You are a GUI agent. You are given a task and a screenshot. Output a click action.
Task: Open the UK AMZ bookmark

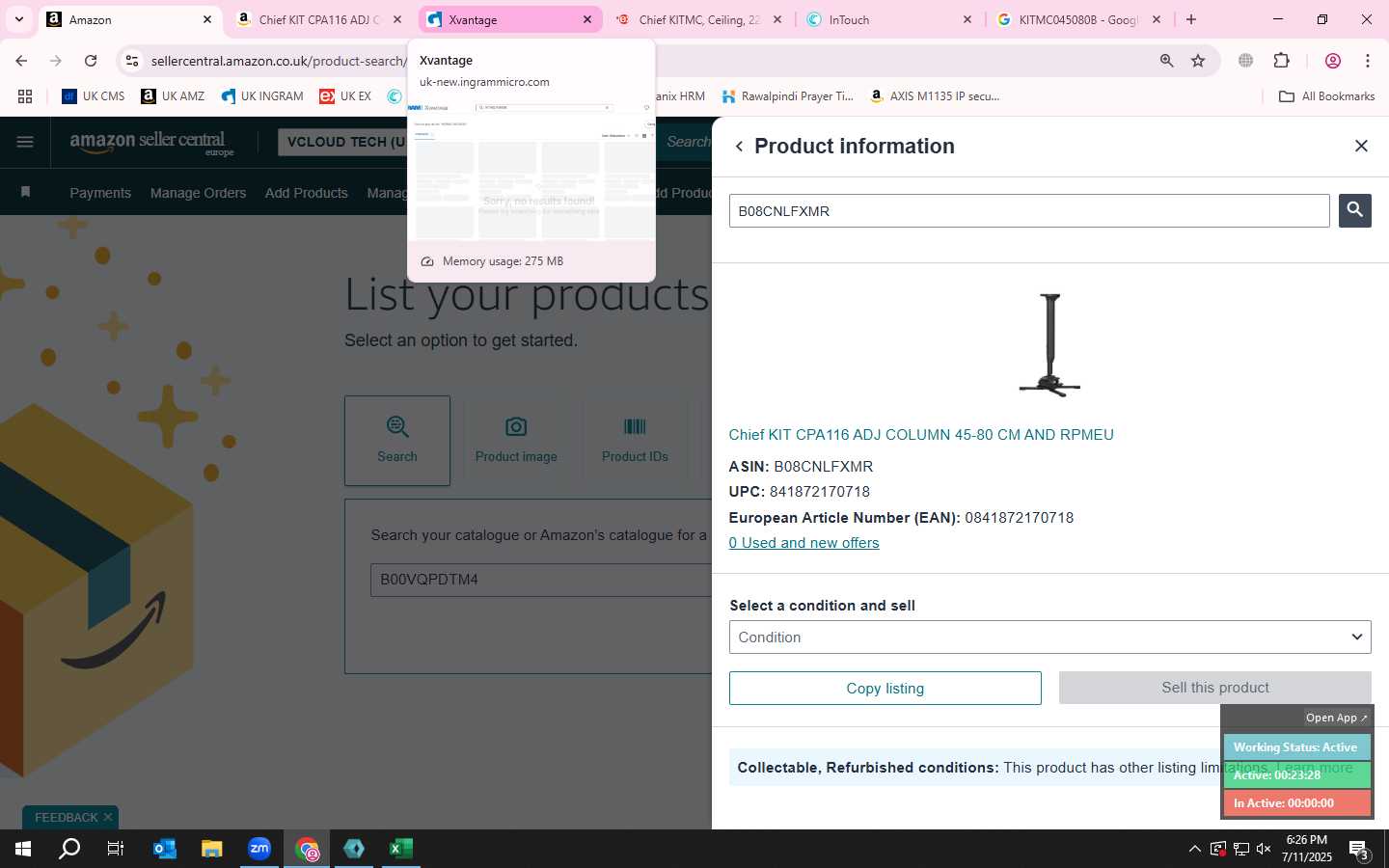click(173, 96)
